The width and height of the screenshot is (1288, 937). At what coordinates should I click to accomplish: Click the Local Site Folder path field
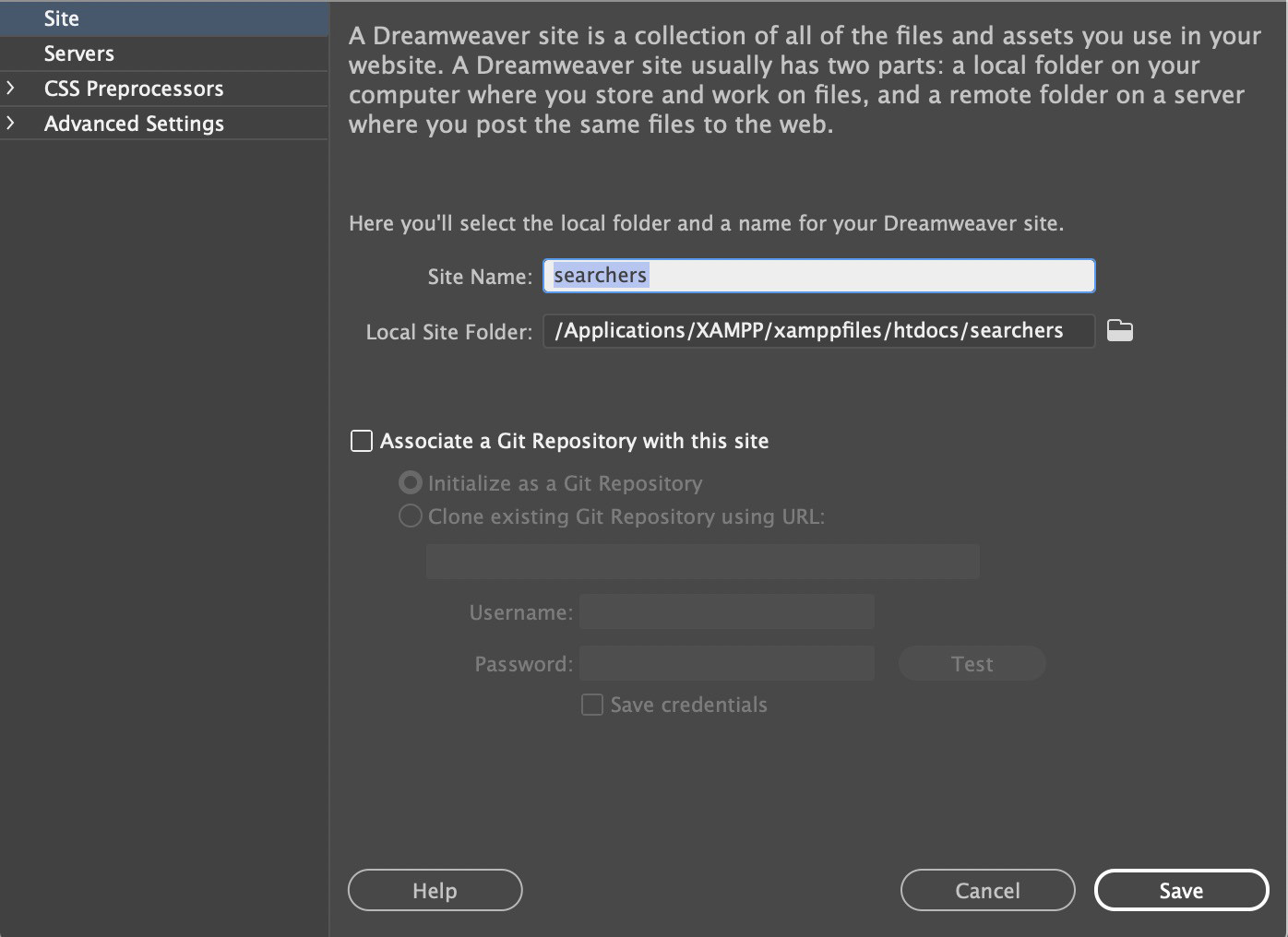[817, 330]
